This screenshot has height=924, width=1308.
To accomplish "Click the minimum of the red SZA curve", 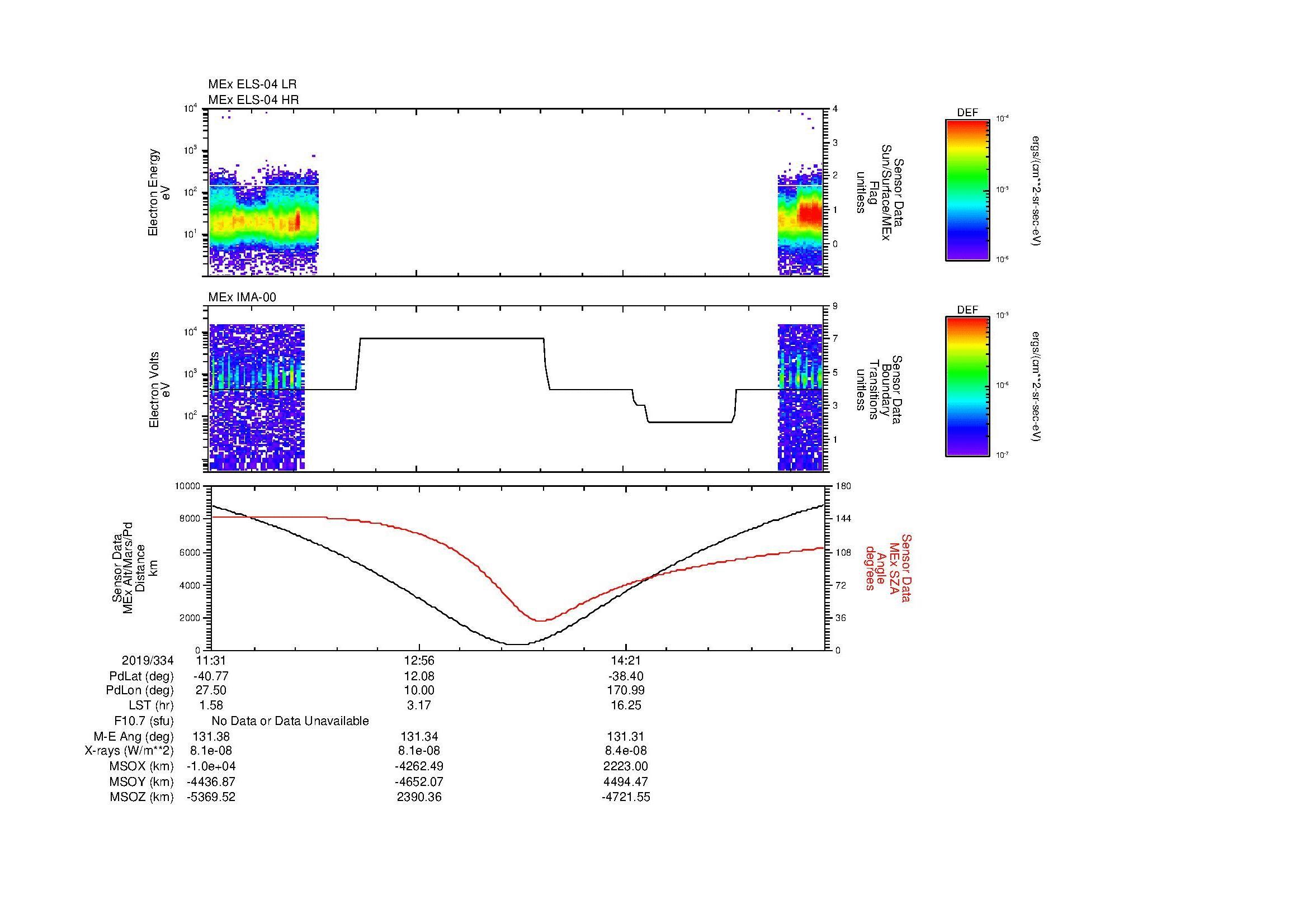I will 540,620.
